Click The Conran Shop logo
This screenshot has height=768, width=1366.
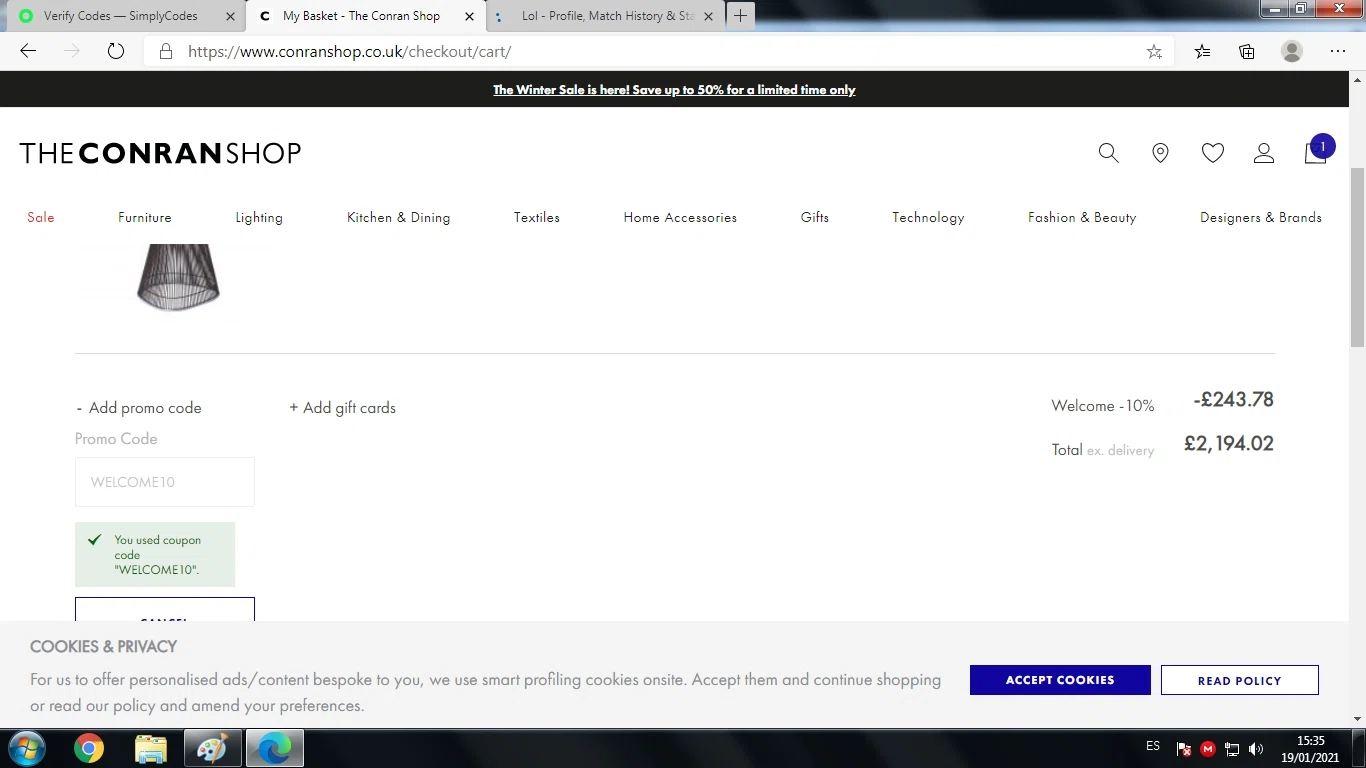160,153
